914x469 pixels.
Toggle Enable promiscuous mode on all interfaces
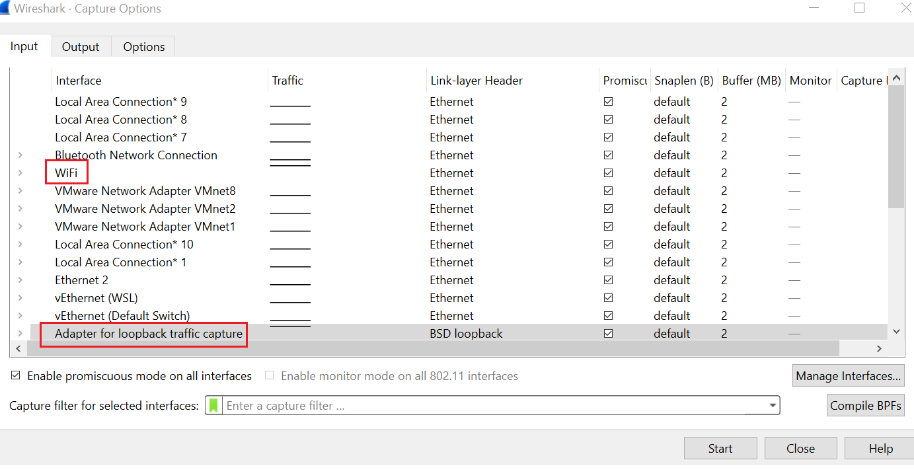15,376
